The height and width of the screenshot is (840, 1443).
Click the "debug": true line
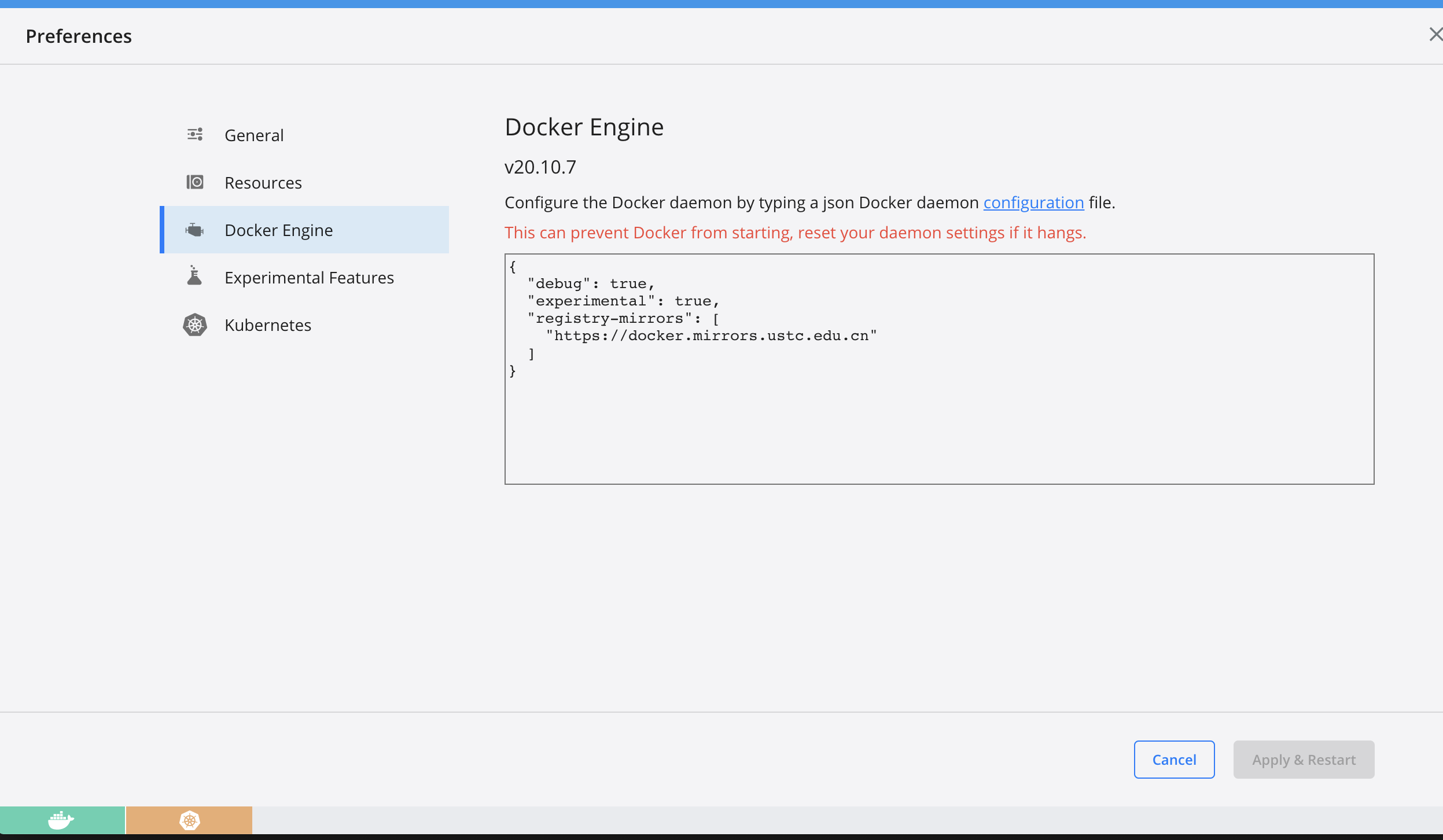(591, 283)
